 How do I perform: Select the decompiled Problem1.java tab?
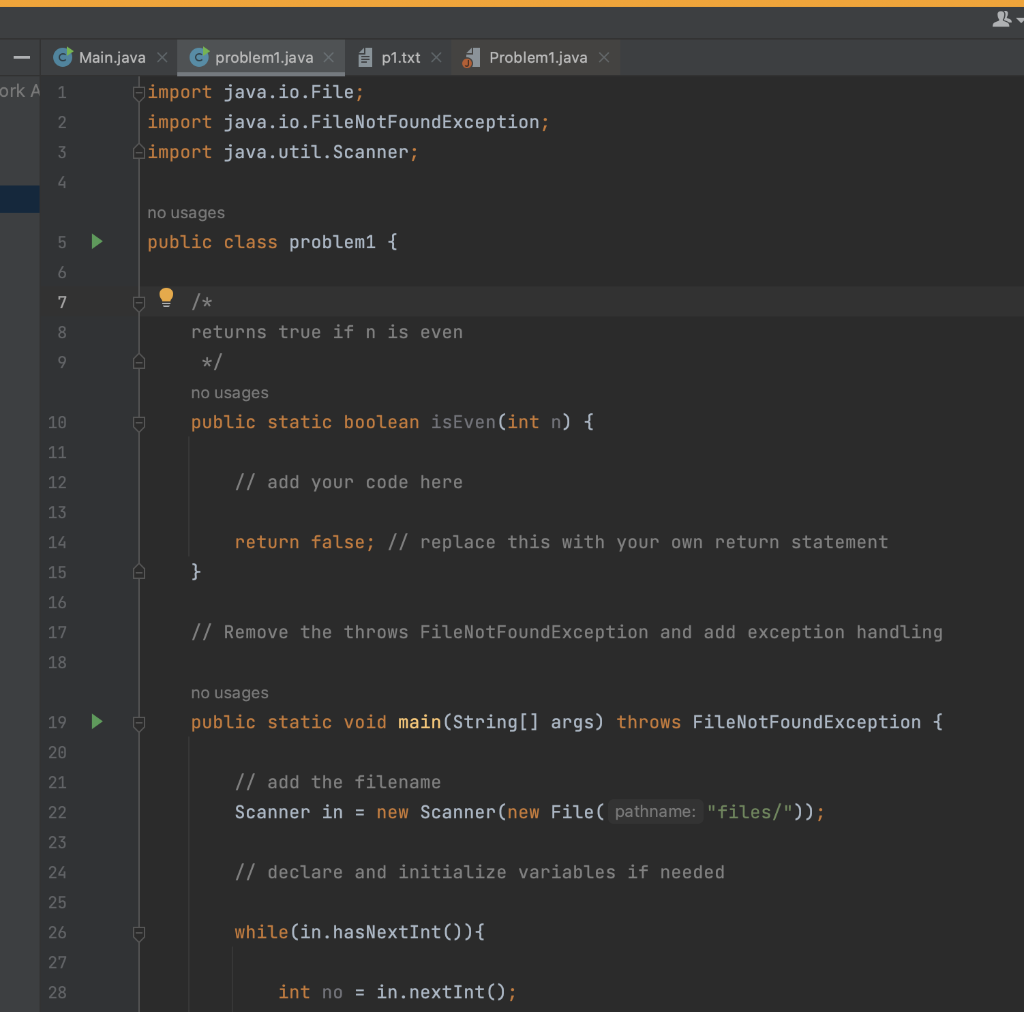(x=535, y=57)
